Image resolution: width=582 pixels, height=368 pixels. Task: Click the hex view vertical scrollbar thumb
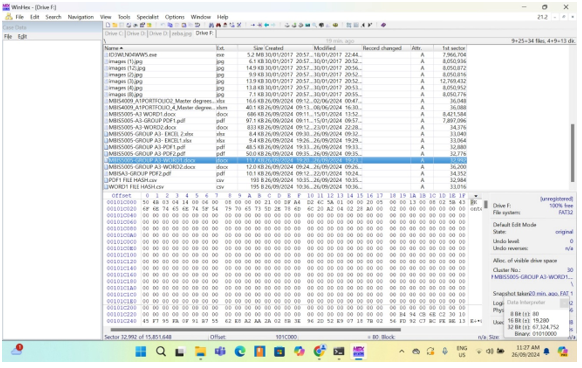point(485,205)
